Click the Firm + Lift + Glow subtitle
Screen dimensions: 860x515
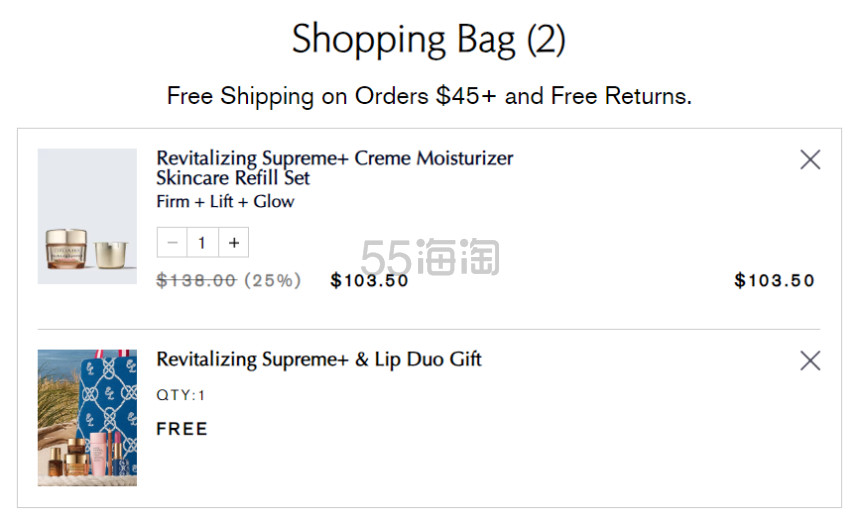point(225,201)
